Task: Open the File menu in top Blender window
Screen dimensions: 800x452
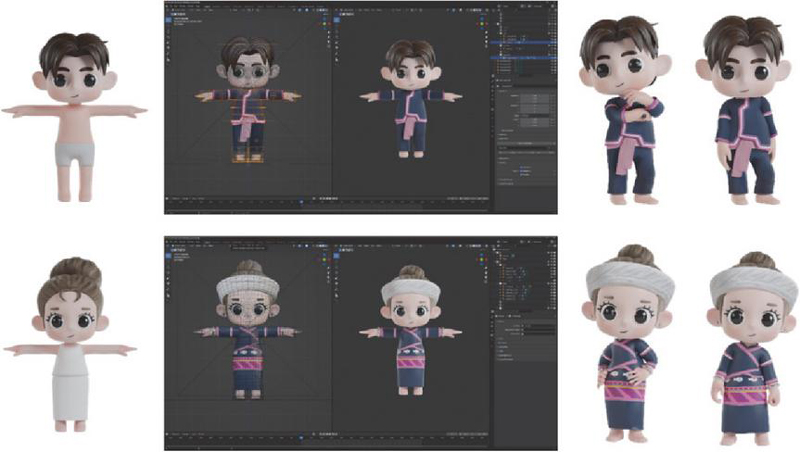Action: click(172, 5)
